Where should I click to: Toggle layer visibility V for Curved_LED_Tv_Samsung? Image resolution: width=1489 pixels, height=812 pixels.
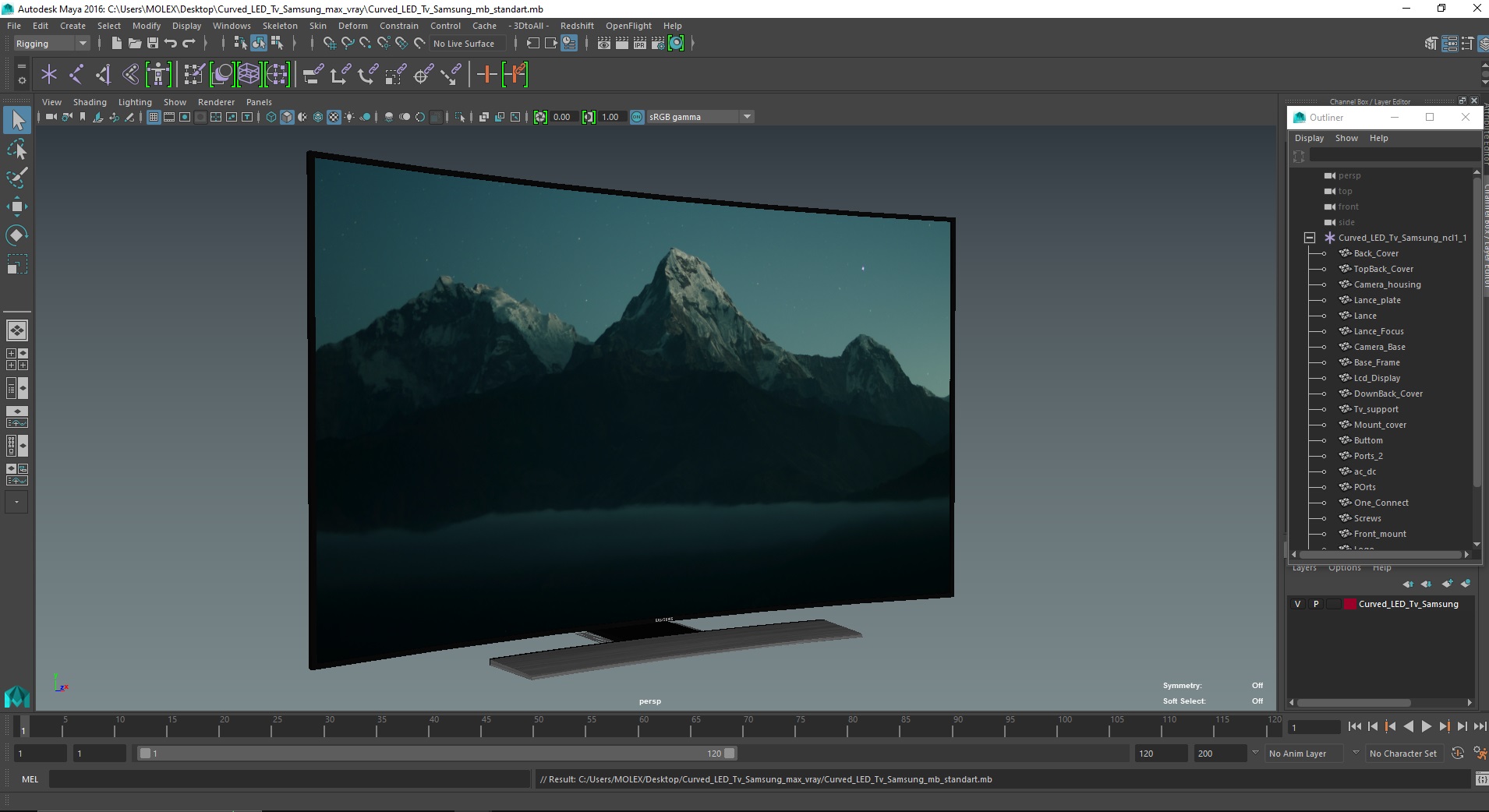1297,604
